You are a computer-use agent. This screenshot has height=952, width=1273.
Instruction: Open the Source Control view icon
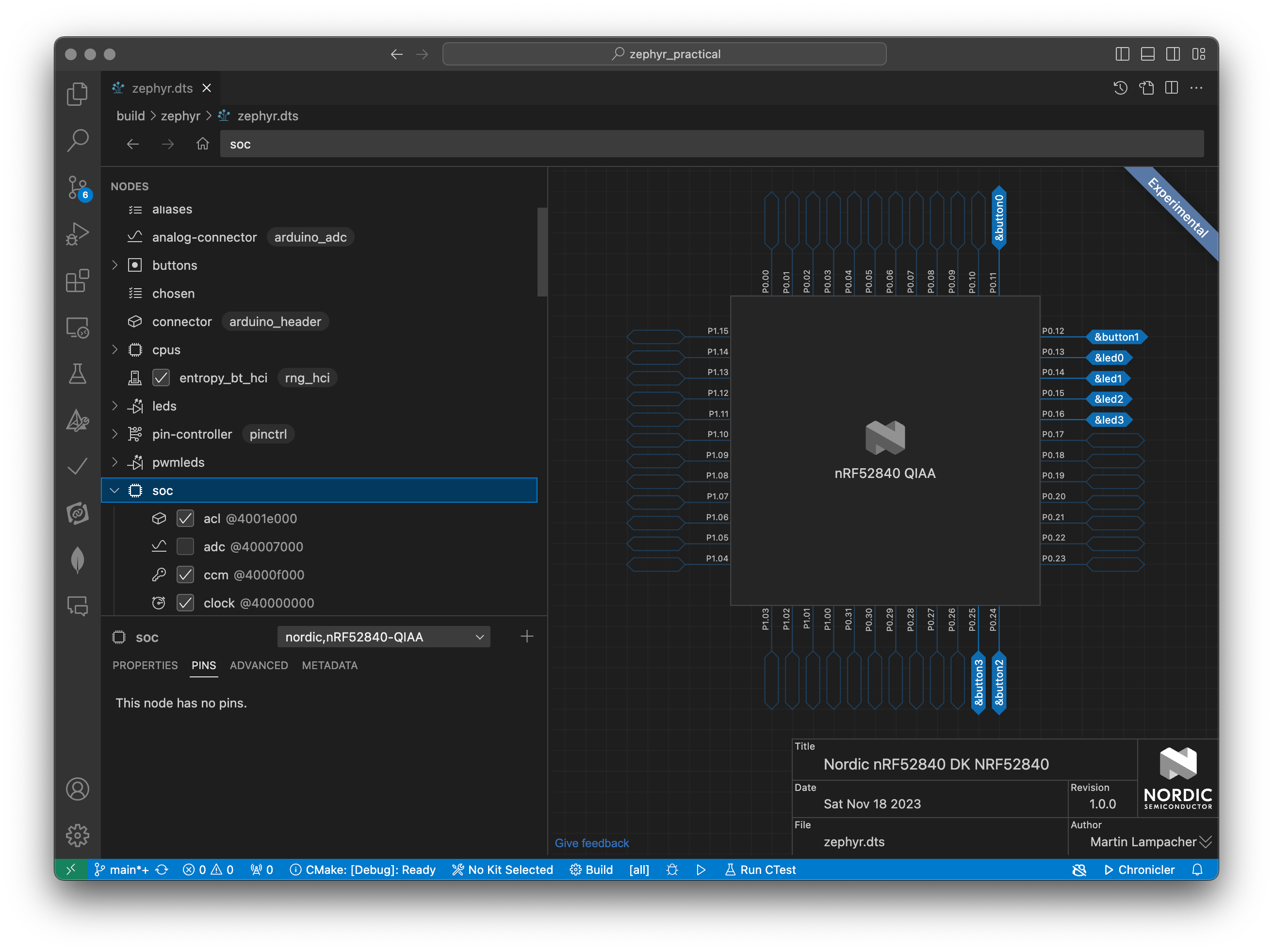tap(77, 187)
